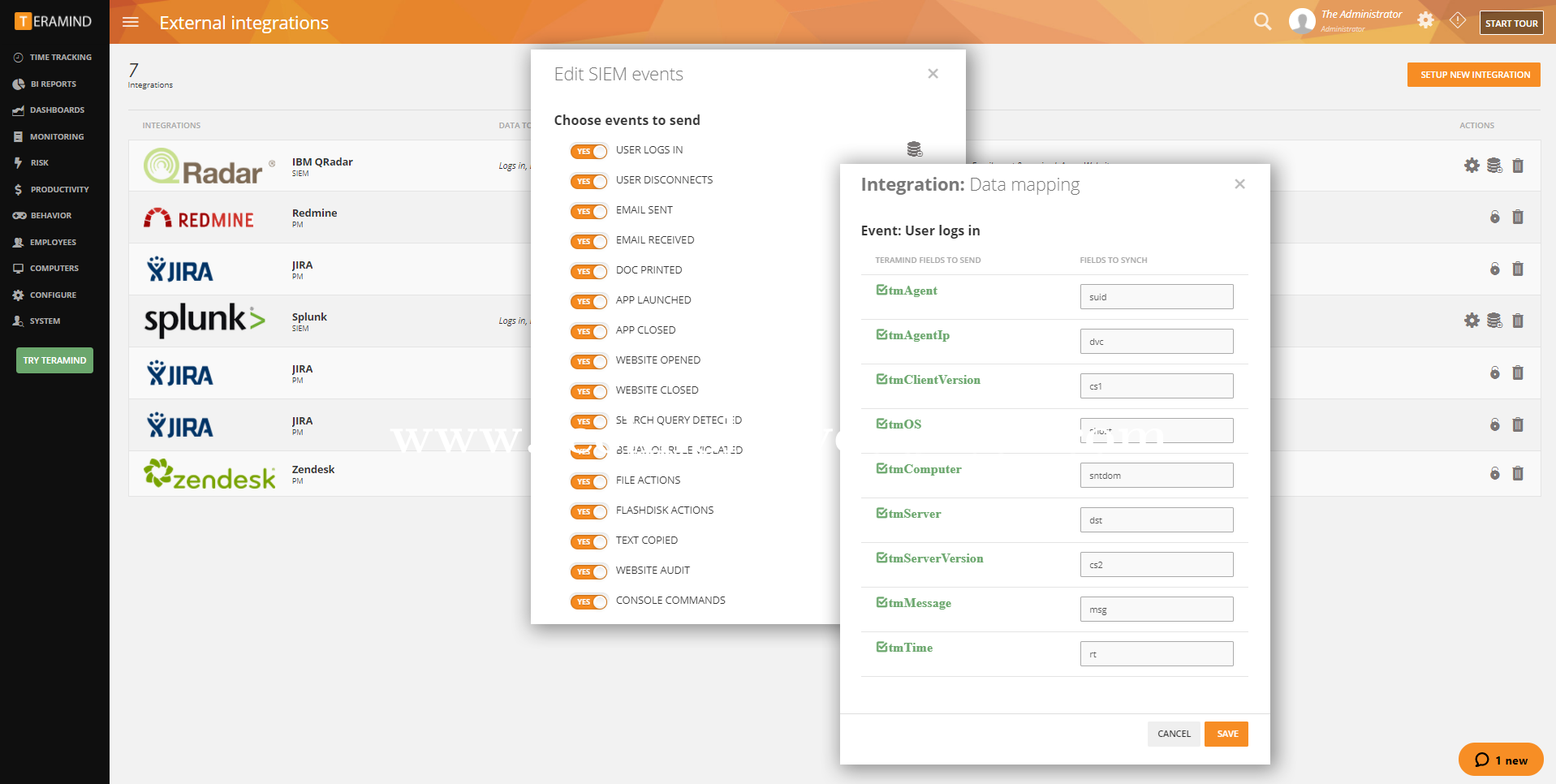The height and width of the screenshot is (784, 1556).
Task: Open the IBM QRadar data mapping icon
Action: coord(1494,166)
